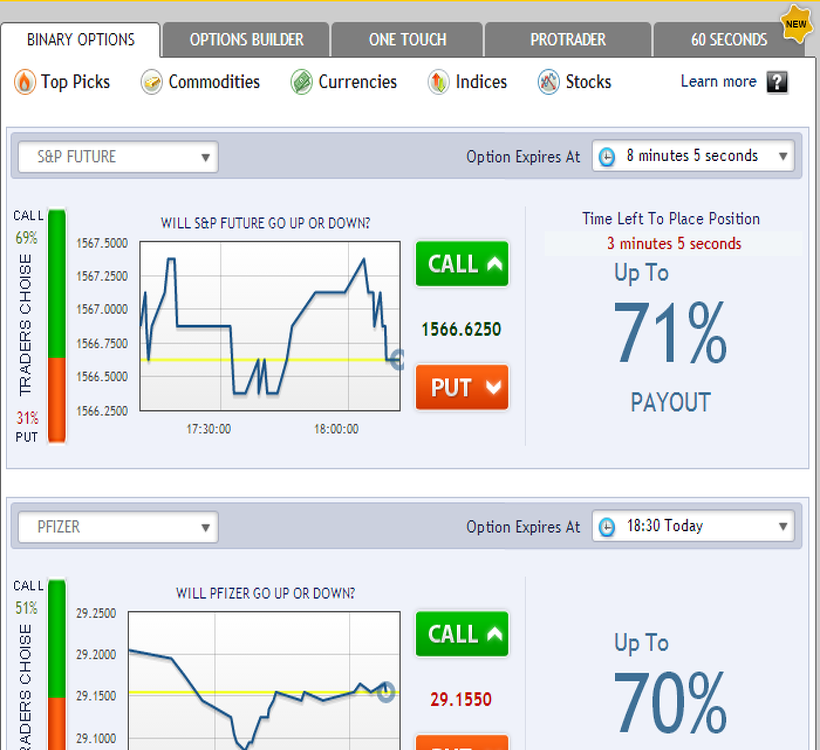Screen dimensions: 820x750
Task: Click 'WILL PFIZER GO UP OR DOWN?' heading
Action: (x=265, y=594)
